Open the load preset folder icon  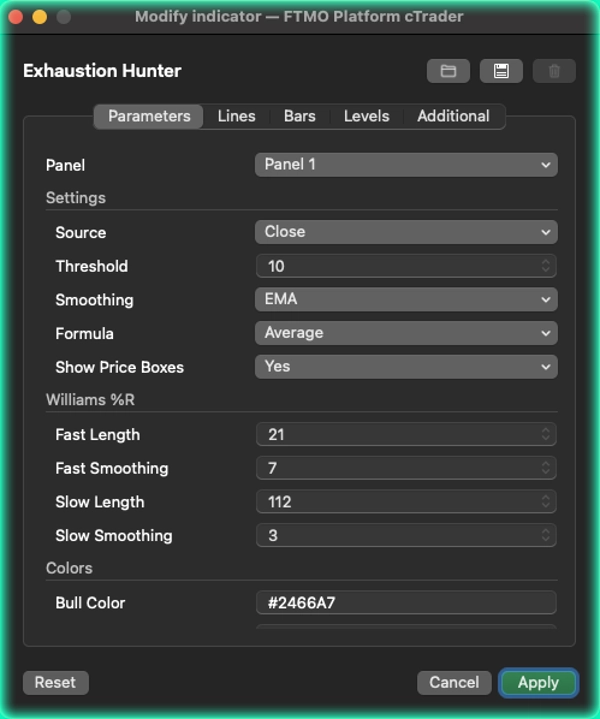tap(448, 71)
